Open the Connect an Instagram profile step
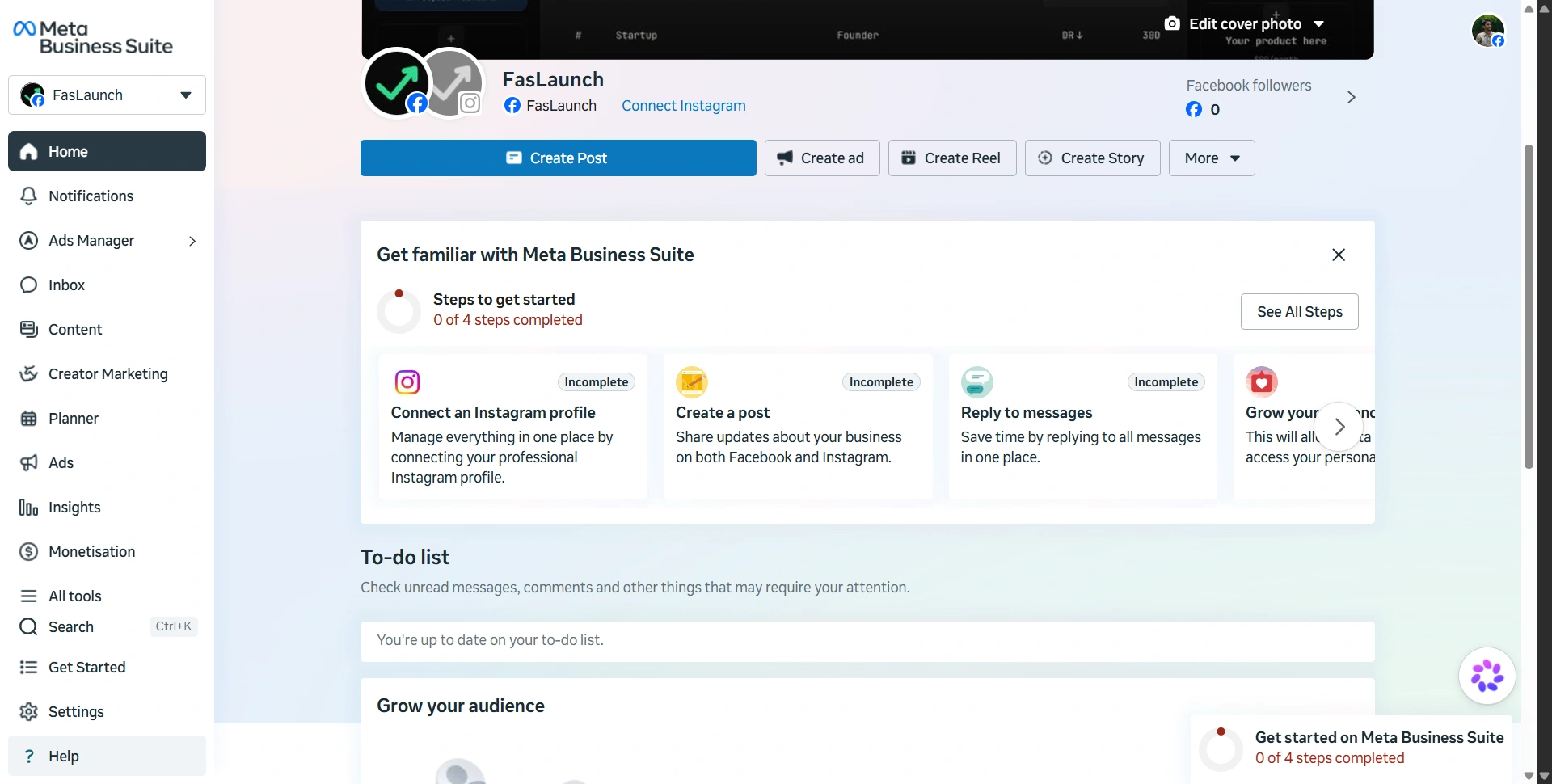This screenshot has height=784, width=1552. [513, 427]
